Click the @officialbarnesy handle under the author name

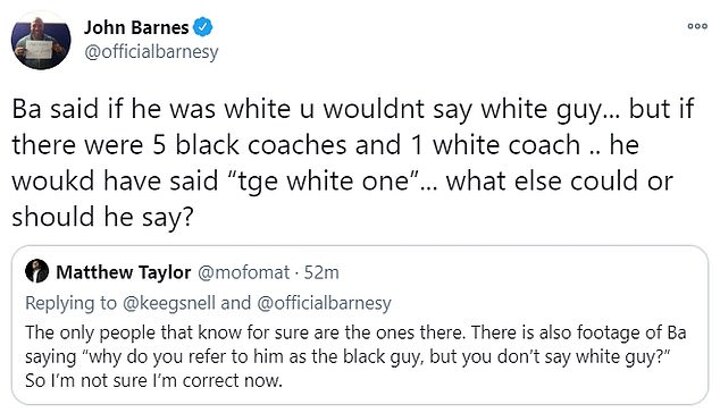click(148, 52)
